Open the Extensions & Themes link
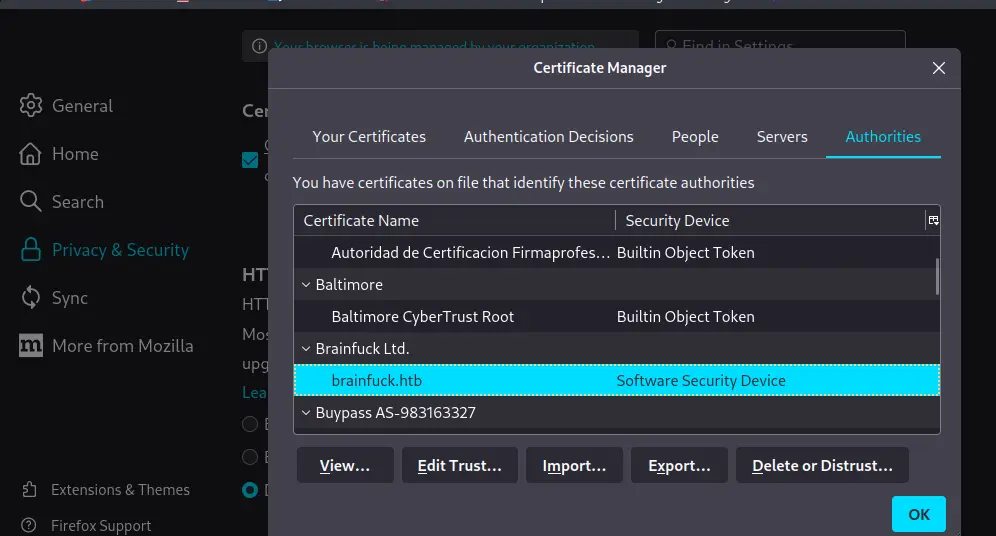This screenshot has width=996, height=536. (x=120, y=490)
